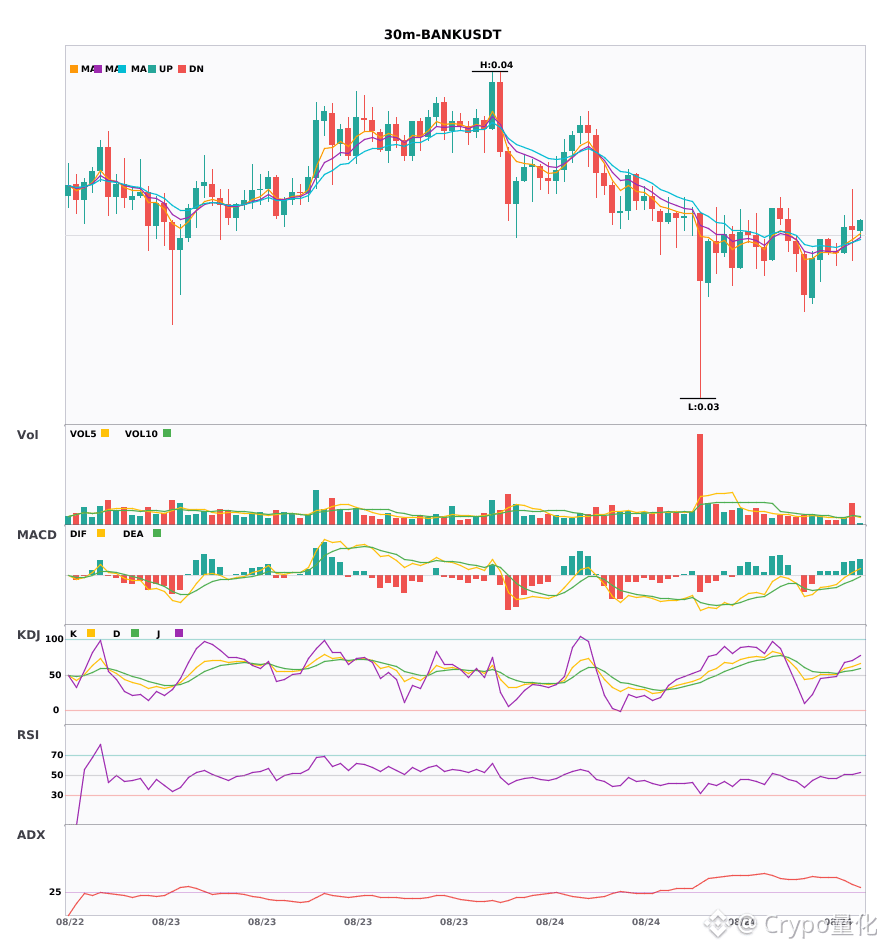Click the green UP legend swatch

click(x=152, y=69)
